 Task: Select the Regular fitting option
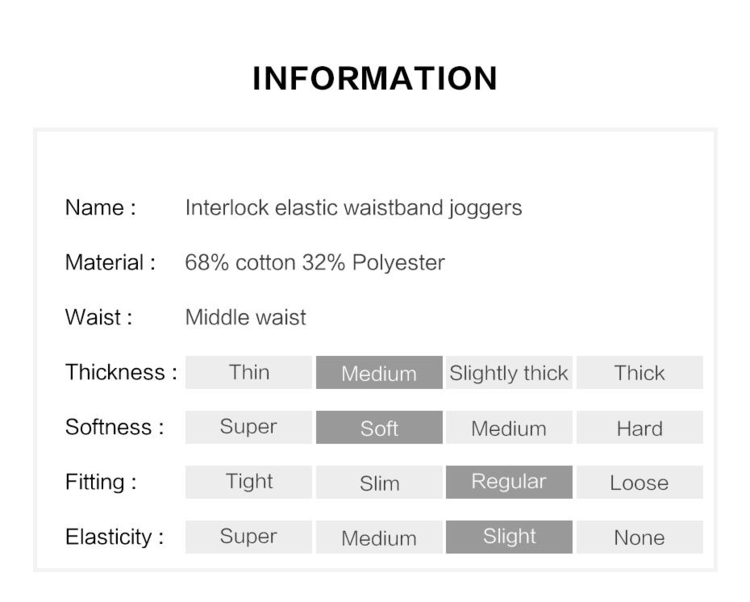tap(509, 482)
